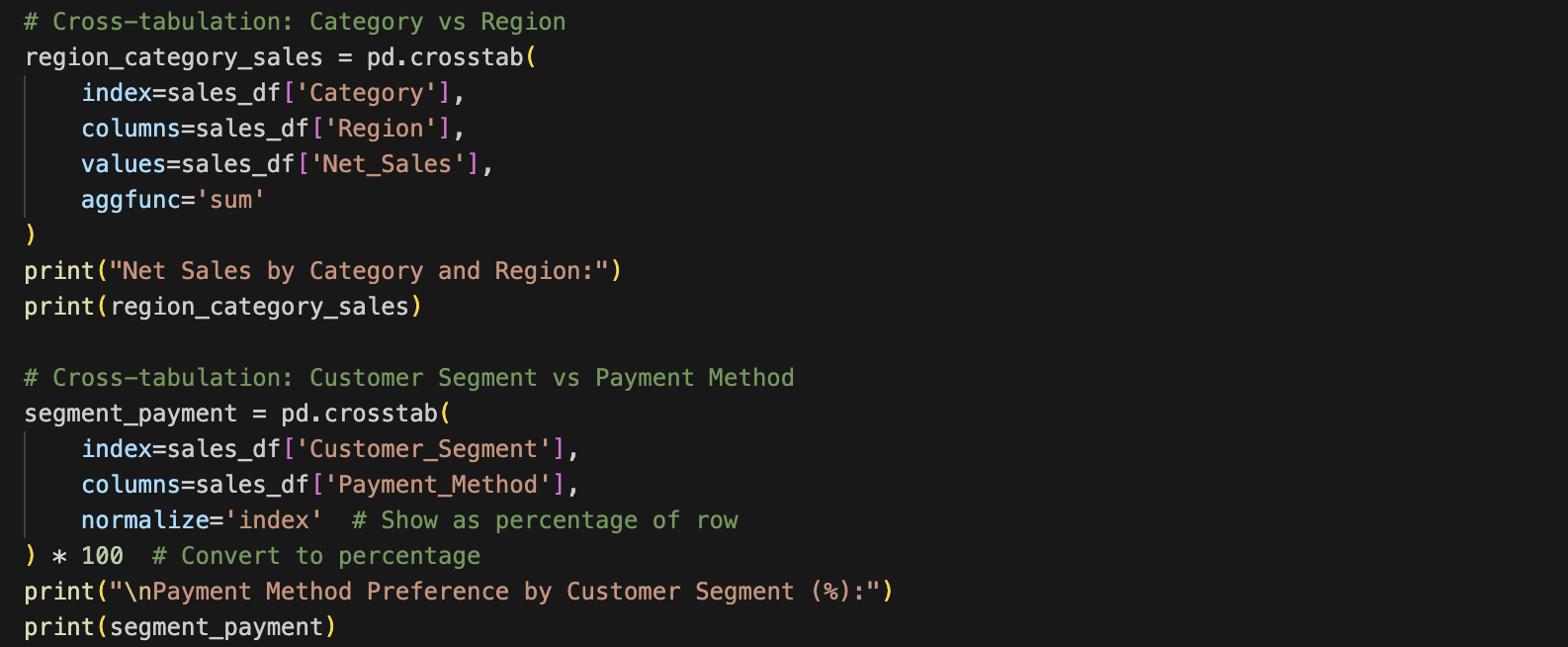Place cursor on segment_payment assignment name
This screenshot has width=1568, height=647.
click(131, 414)
